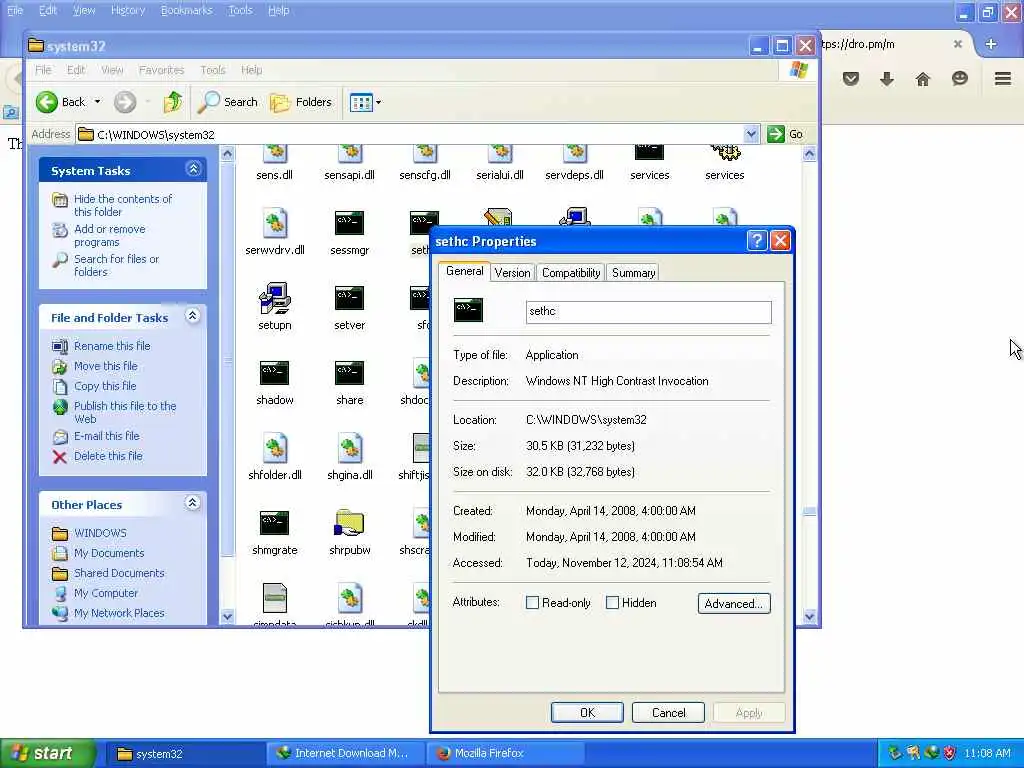Click OK in sethc Properties
This screenshot has height=768, width=1024.
pos(587,712)
